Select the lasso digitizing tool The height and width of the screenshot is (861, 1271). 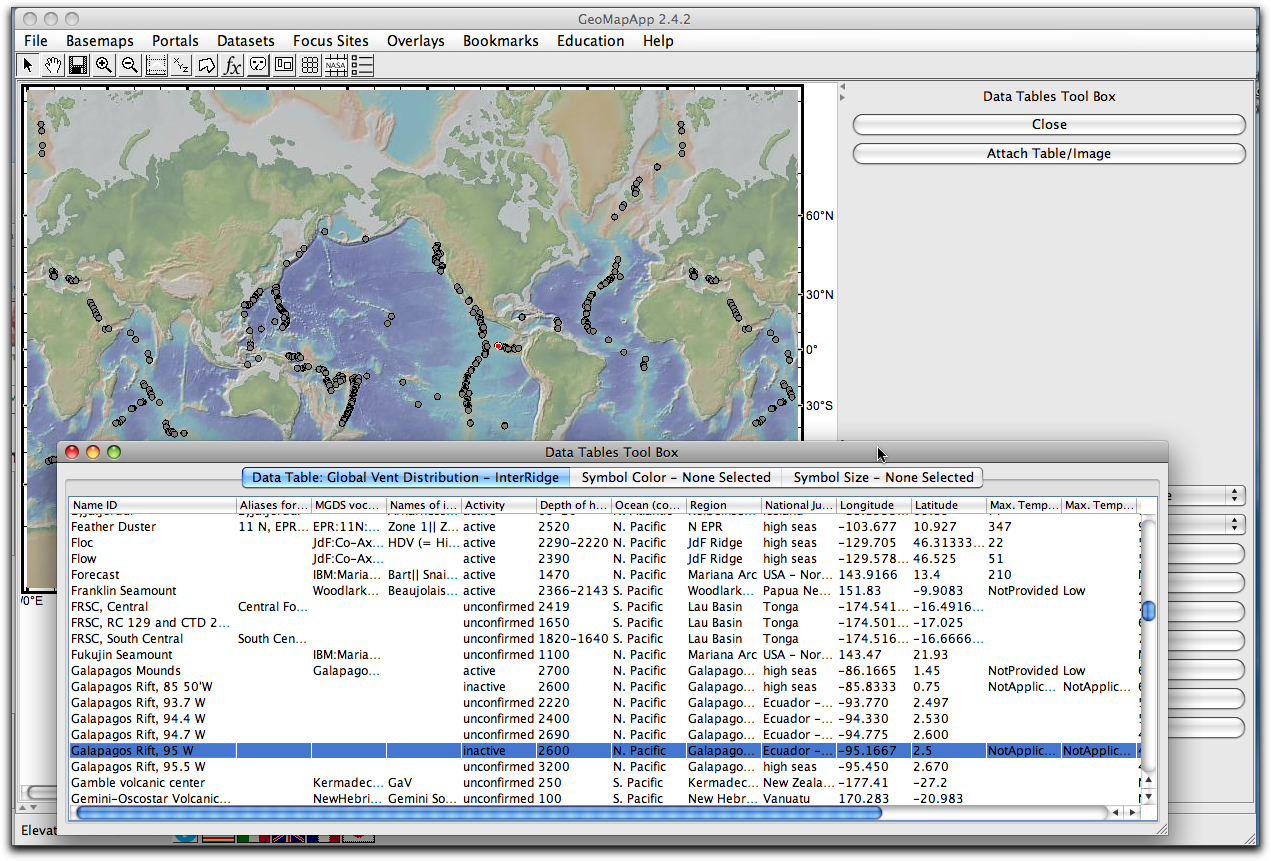(x=207, y=64)
